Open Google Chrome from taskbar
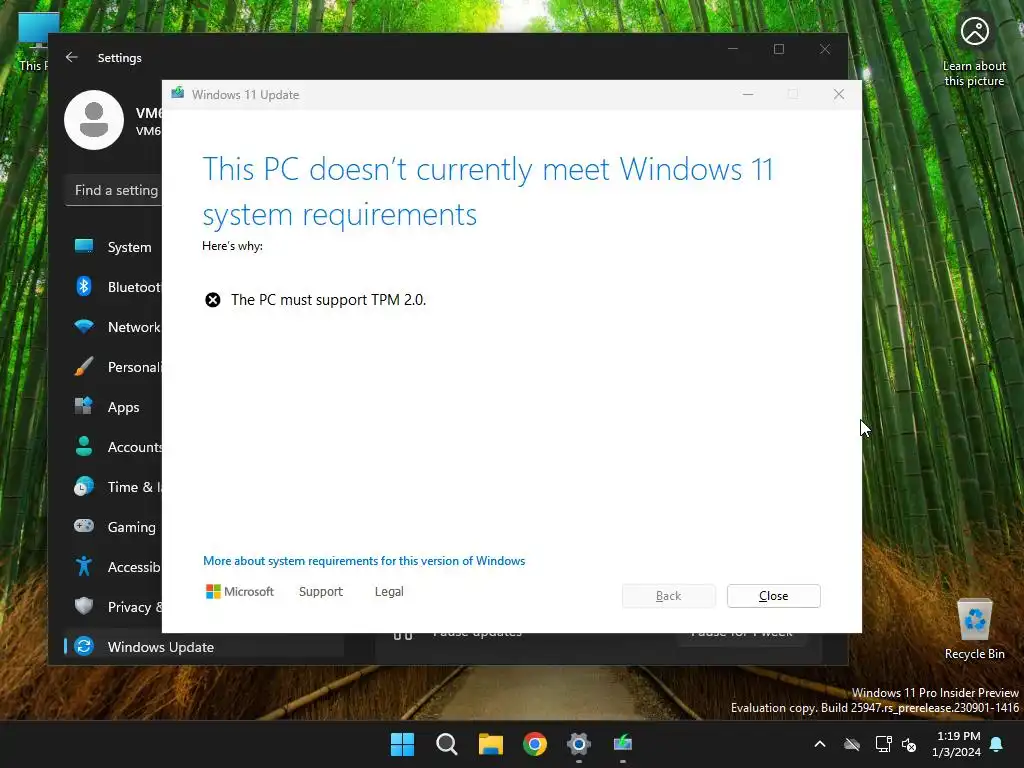The width and height of the screenshot is (1024, 768). [x=535, y=744]
